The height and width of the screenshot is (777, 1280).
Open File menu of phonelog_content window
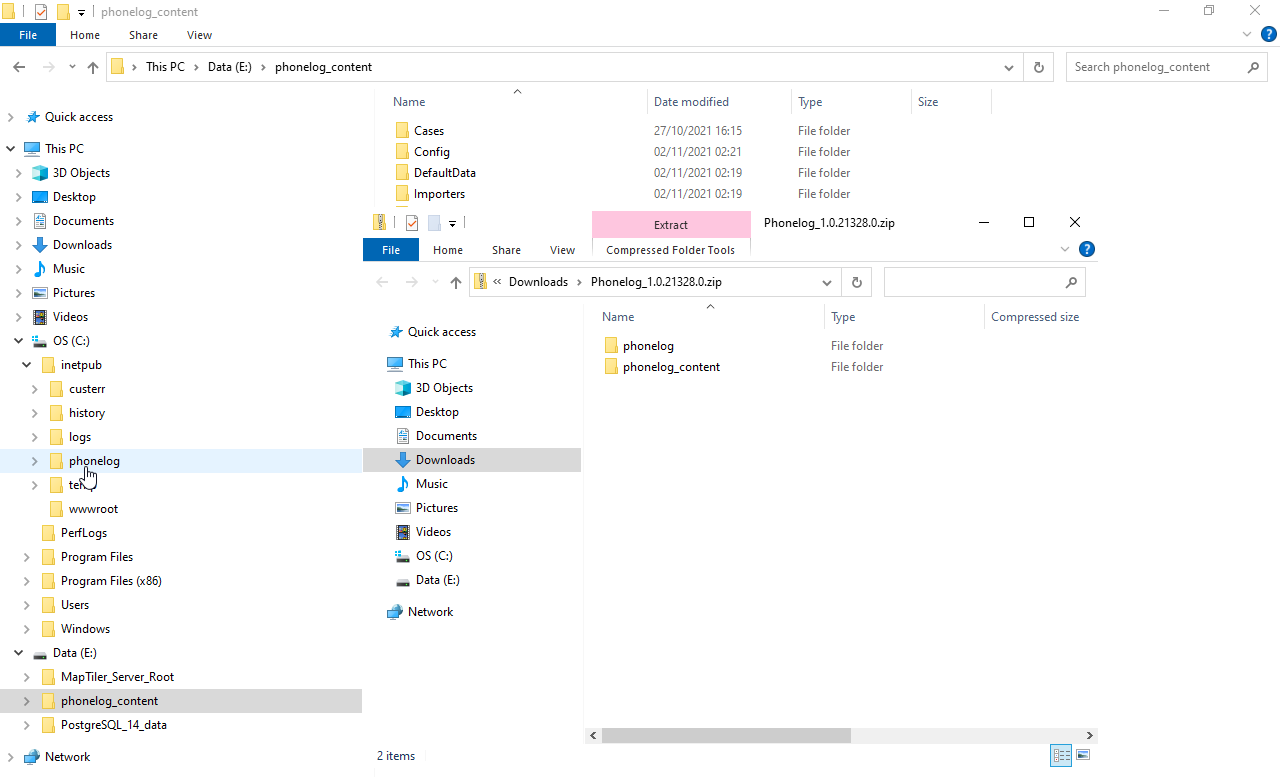28,35
